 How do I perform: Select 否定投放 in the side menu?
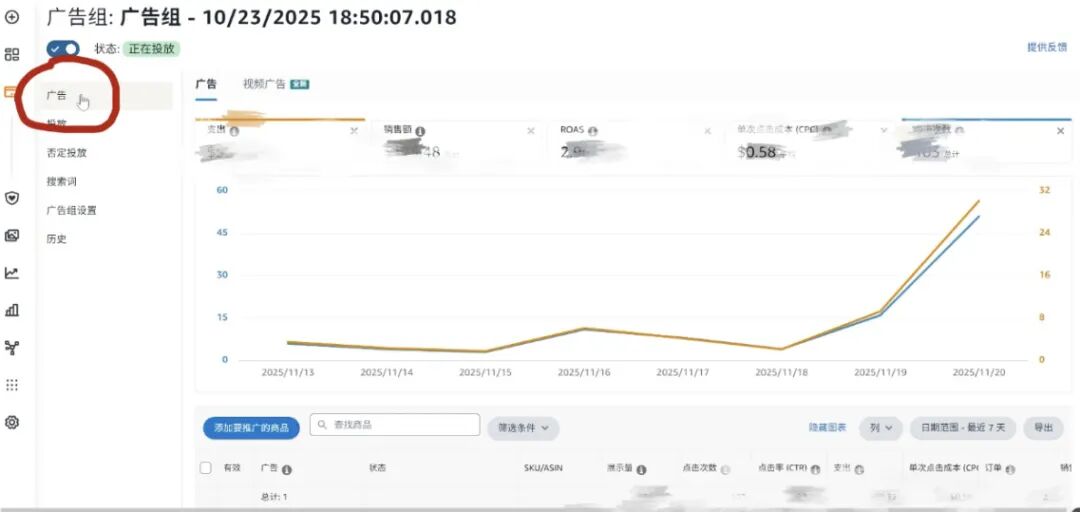(x=67, y=153)
